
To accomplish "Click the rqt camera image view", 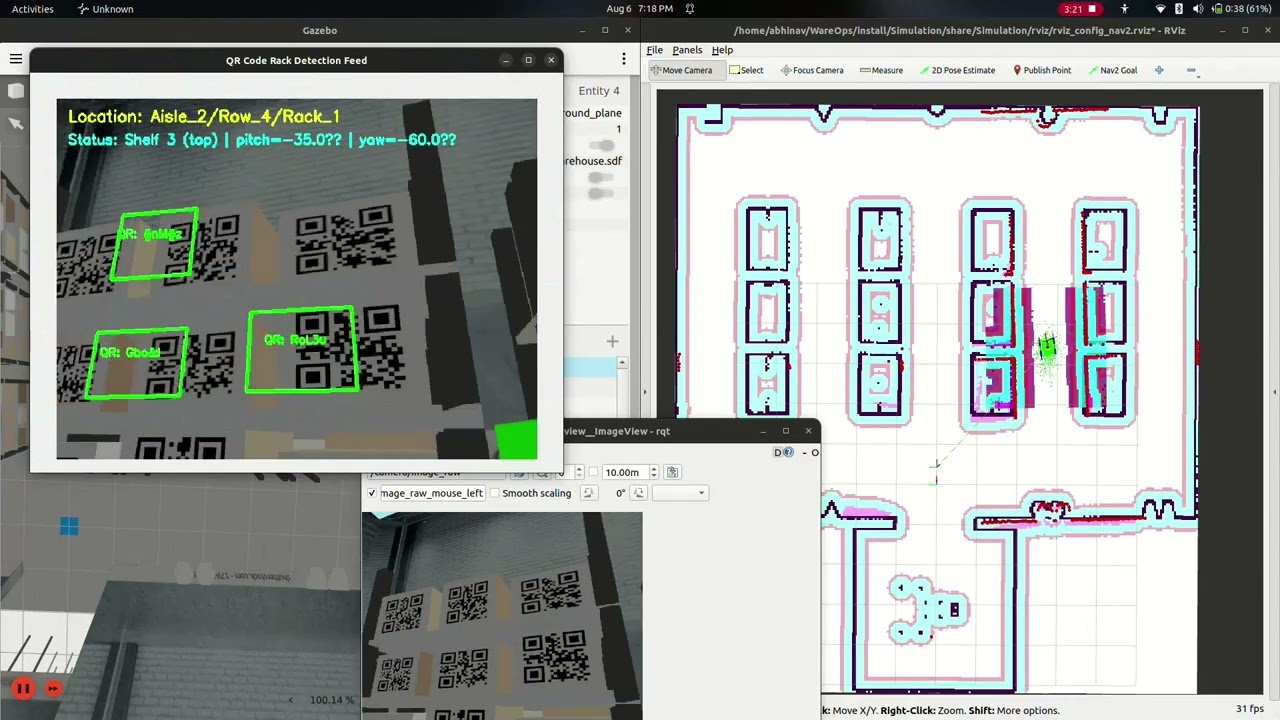I will point(502,615).
